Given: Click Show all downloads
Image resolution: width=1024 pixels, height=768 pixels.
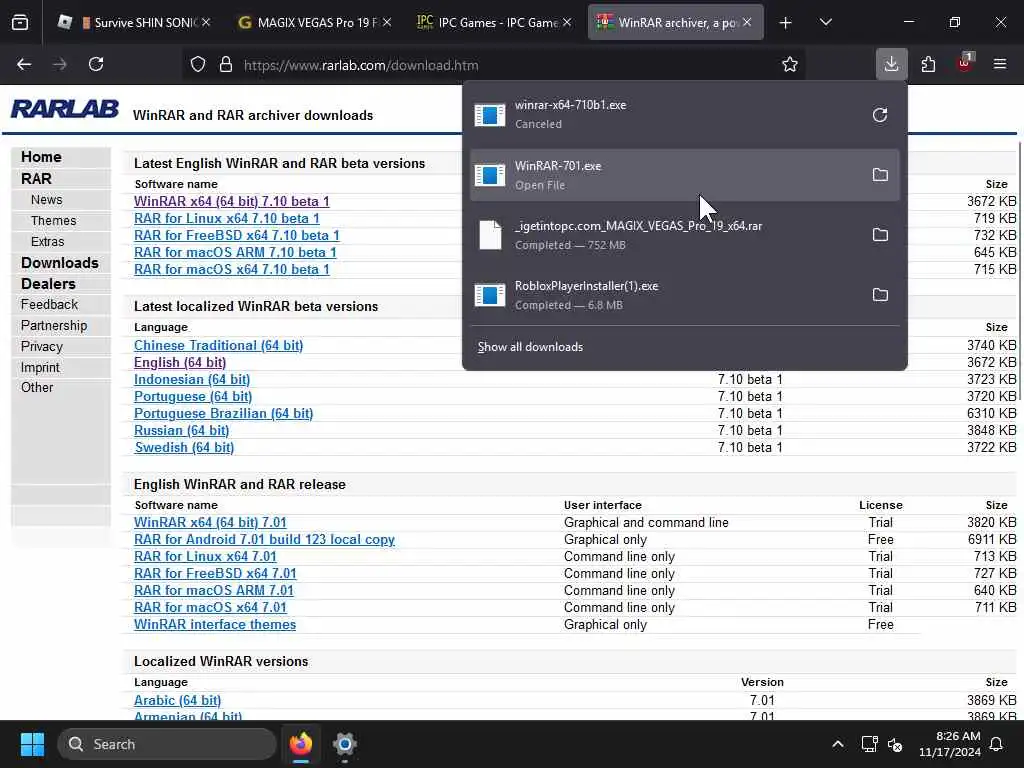Looking at the screenshot, I should point(530,347).
